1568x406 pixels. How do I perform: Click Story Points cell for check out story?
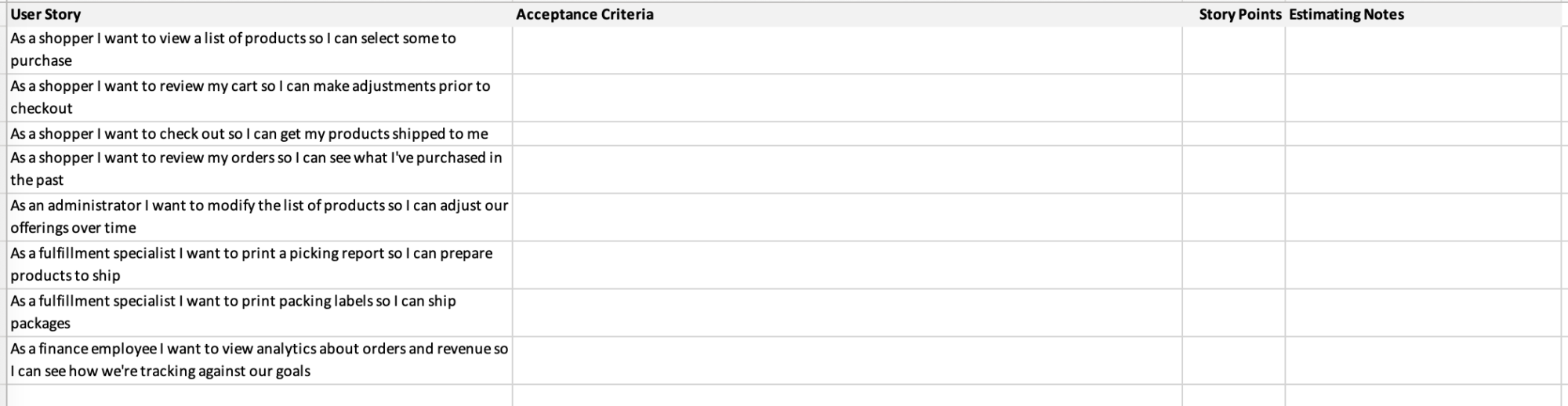point(1233,133)
